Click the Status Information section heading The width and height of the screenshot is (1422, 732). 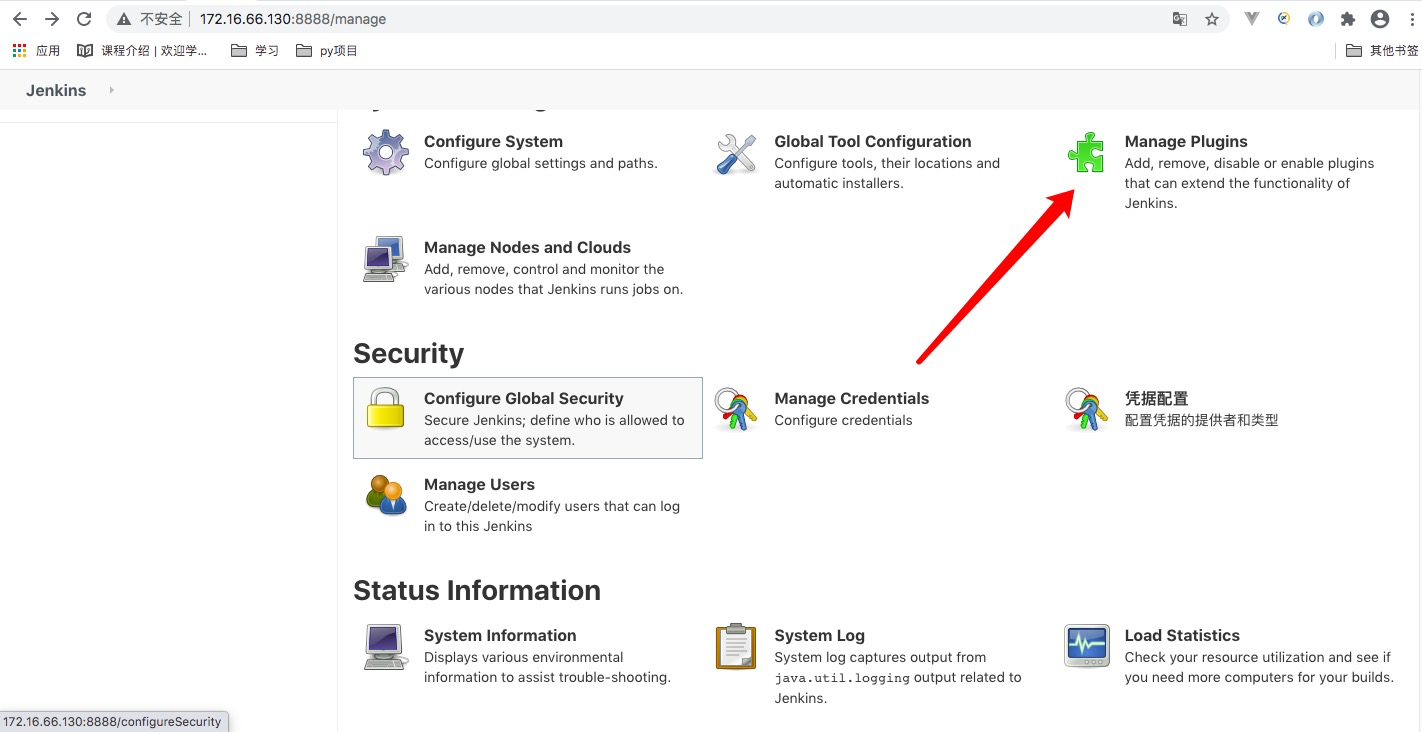477,590
